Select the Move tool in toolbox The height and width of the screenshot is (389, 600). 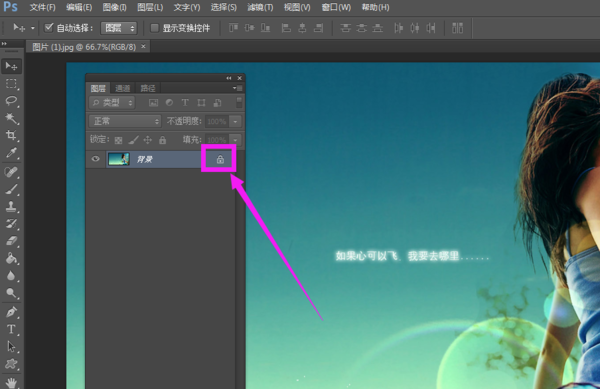pyautogui.click(x=11, y=67)
